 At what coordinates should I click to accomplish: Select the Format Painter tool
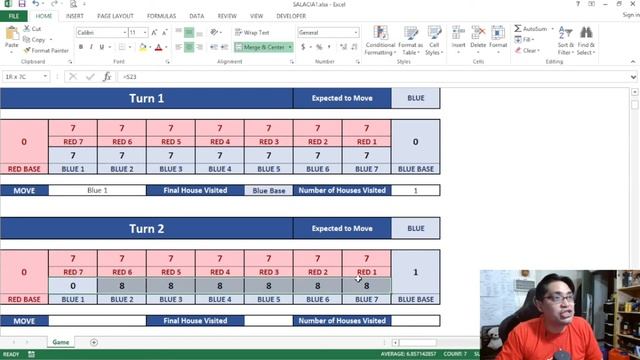[46, 51]
